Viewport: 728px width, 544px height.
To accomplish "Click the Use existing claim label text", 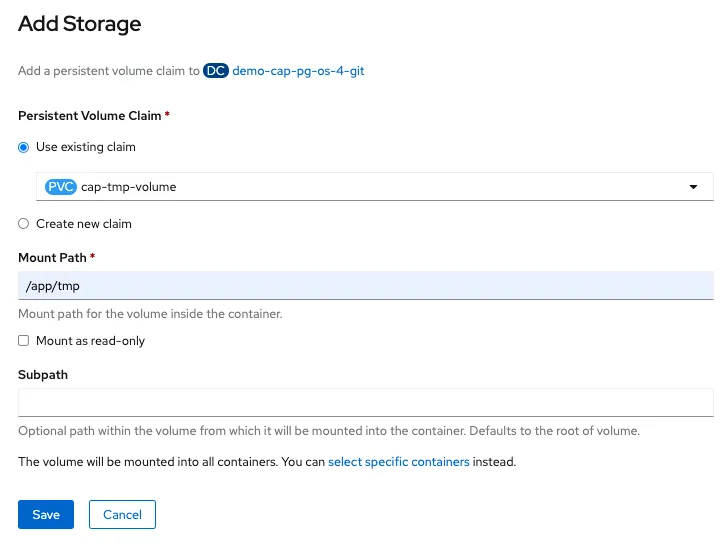I will click(x=86, y=147).
